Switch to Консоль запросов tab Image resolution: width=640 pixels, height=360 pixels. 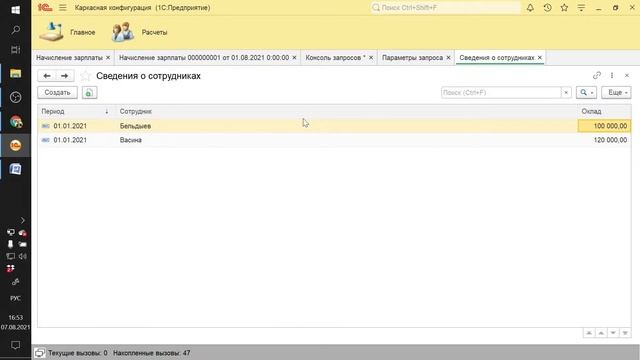[336, 58]
